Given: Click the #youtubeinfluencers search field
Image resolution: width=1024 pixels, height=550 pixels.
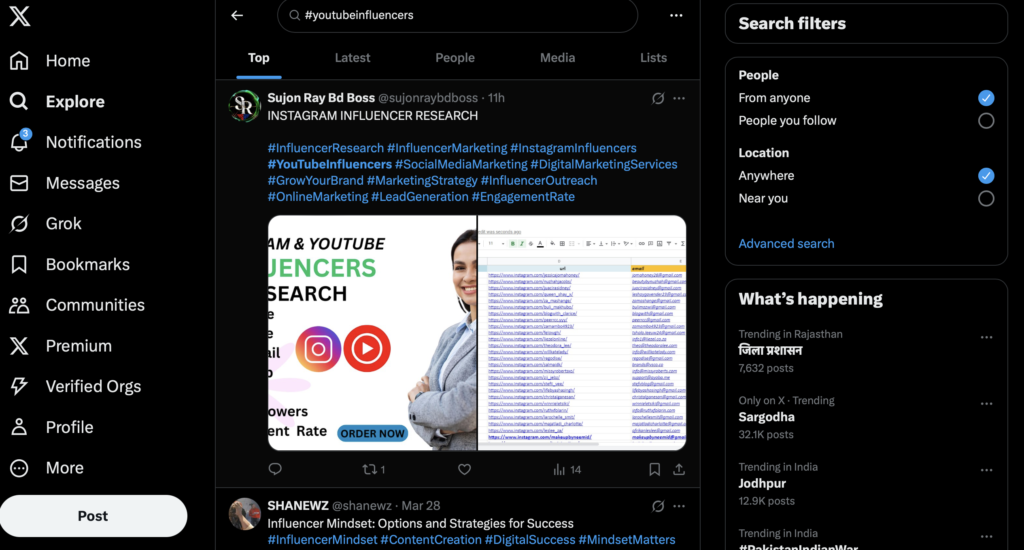Looking at the screenshot, I should click(457, 15).
